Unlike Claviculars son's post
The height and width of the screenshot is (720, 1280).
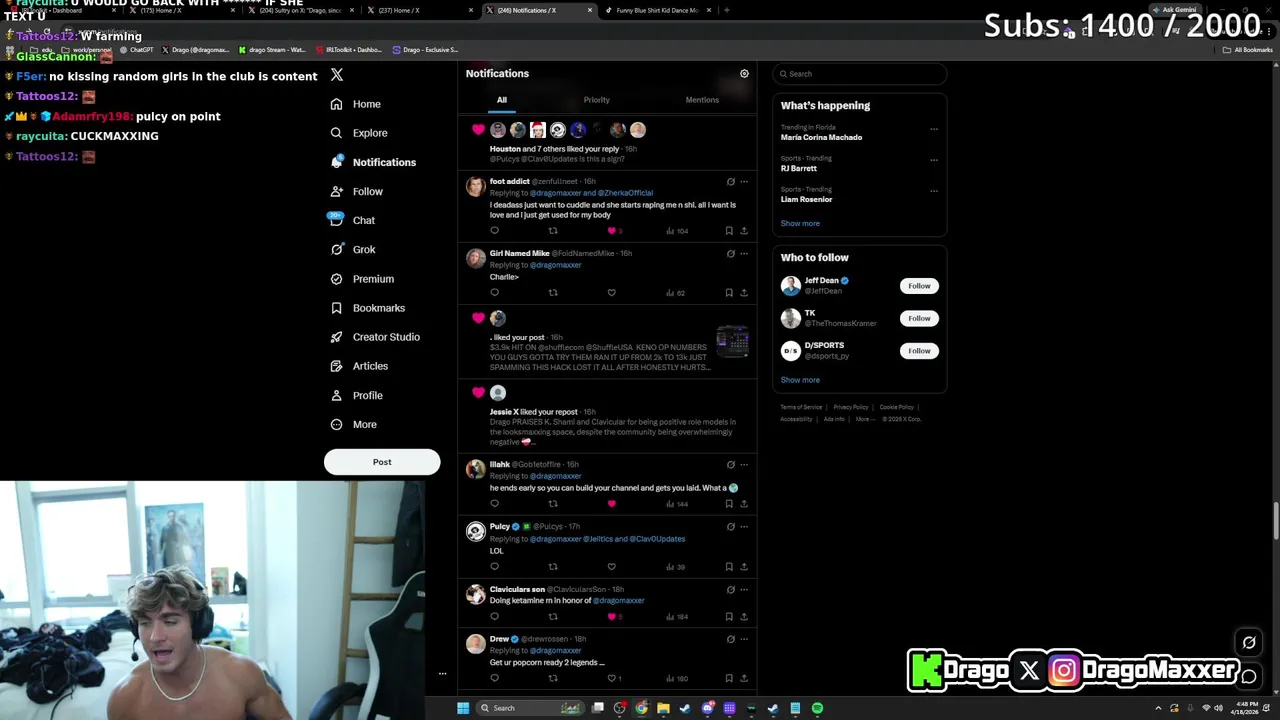[x=612, y=617]
